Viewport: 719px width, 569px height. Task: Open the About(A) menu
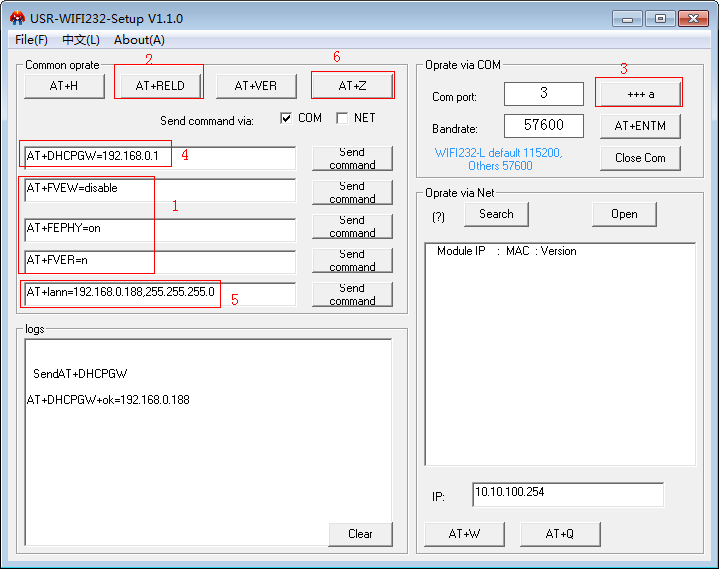139,40
